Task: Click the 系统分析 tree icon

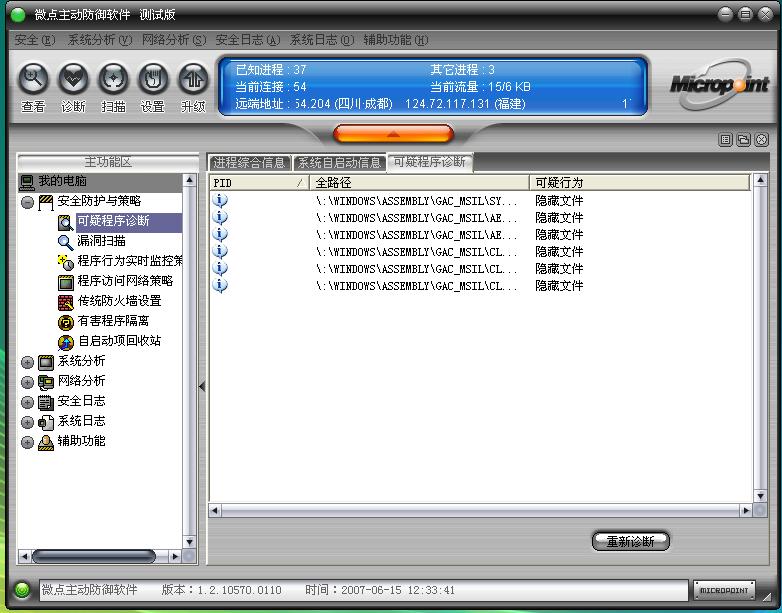Action: click(46, 362)
